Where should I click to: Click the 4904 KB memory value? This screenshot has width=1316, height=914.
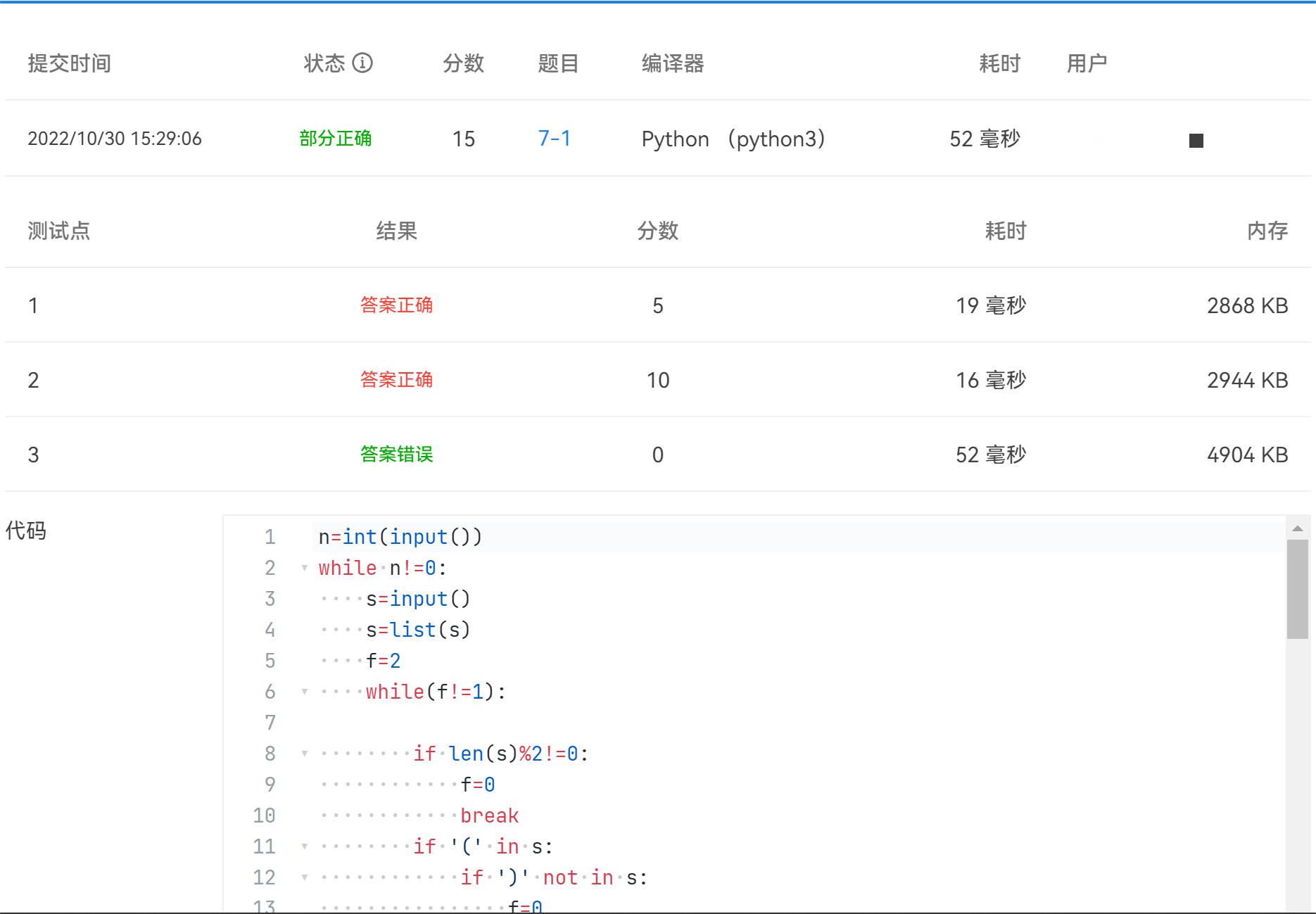tap(1248, 455)
